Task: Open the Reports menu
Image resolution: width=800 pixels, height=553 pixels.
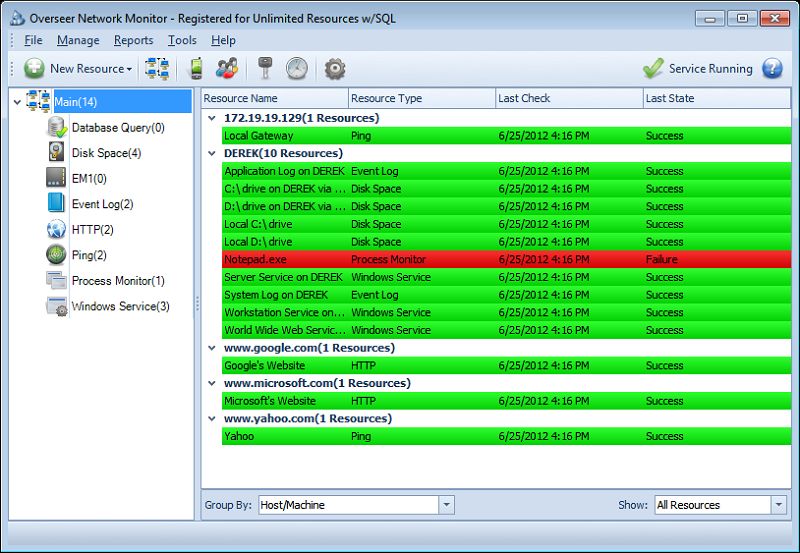Action: 133,40
